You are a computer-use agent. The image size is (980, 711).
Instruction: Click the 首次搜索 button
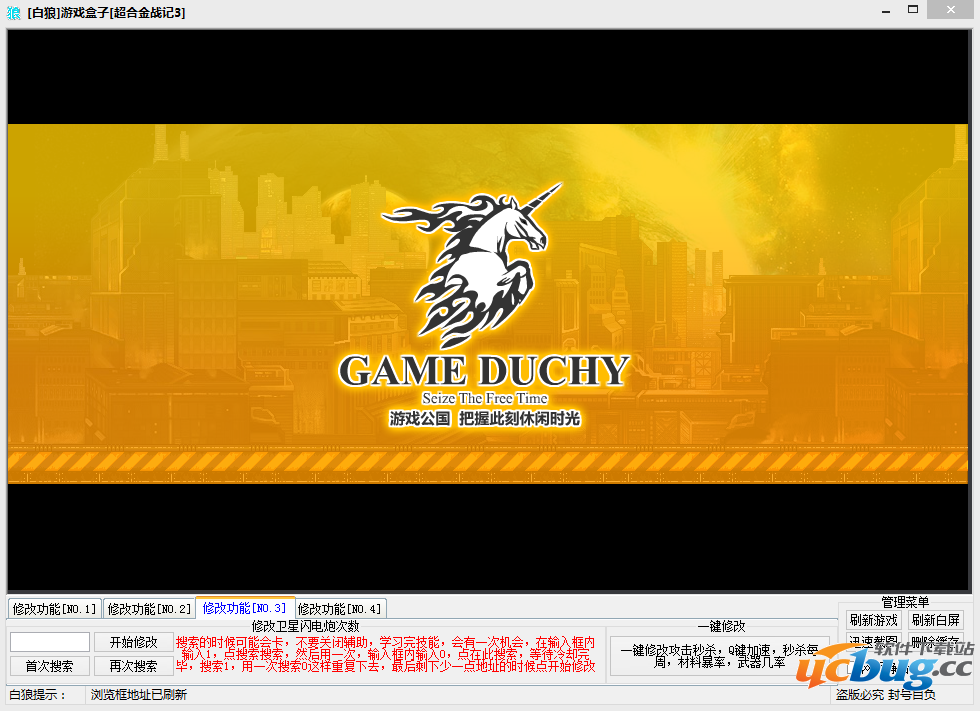50,666
